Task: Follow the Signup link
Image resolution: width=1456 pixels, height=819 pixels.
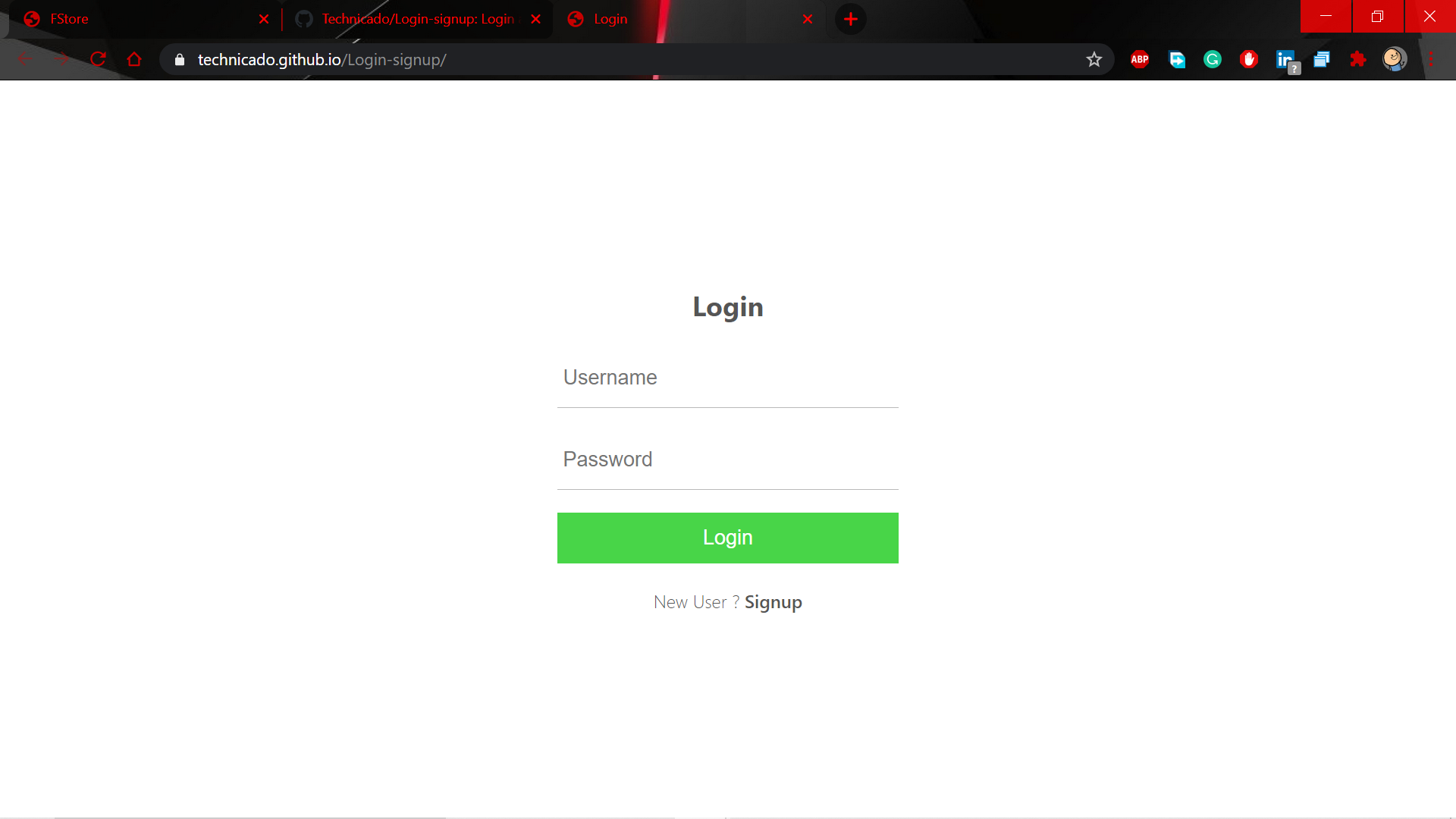Action: tap(773, 602)
